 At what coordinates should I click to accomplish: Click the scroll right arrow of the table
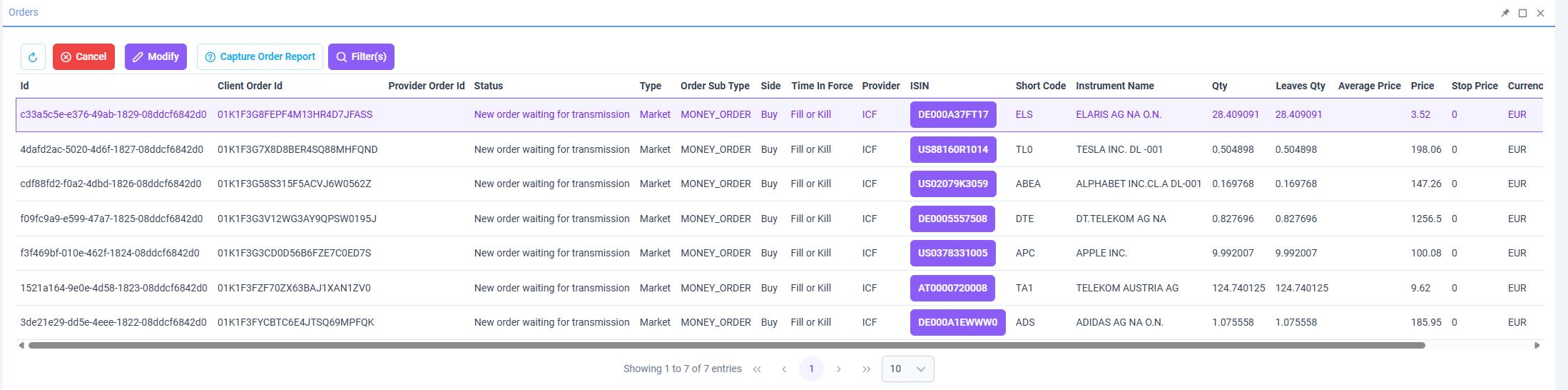click(1537, 345)
